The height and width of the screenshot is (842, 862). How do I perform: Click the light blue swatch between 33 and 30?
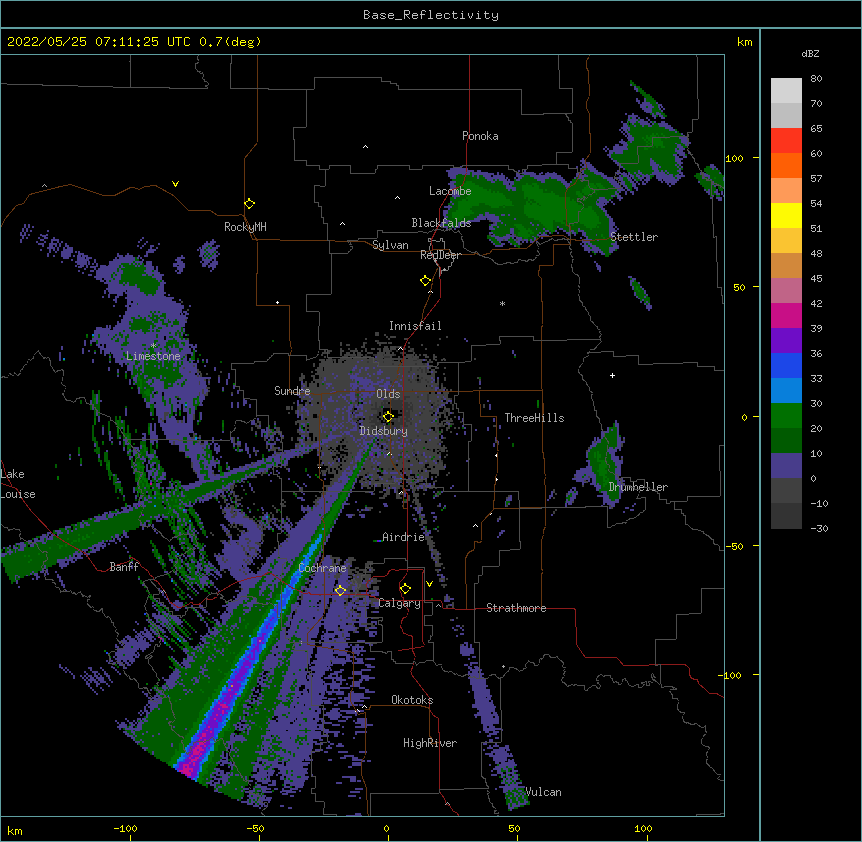pos(786,391)
